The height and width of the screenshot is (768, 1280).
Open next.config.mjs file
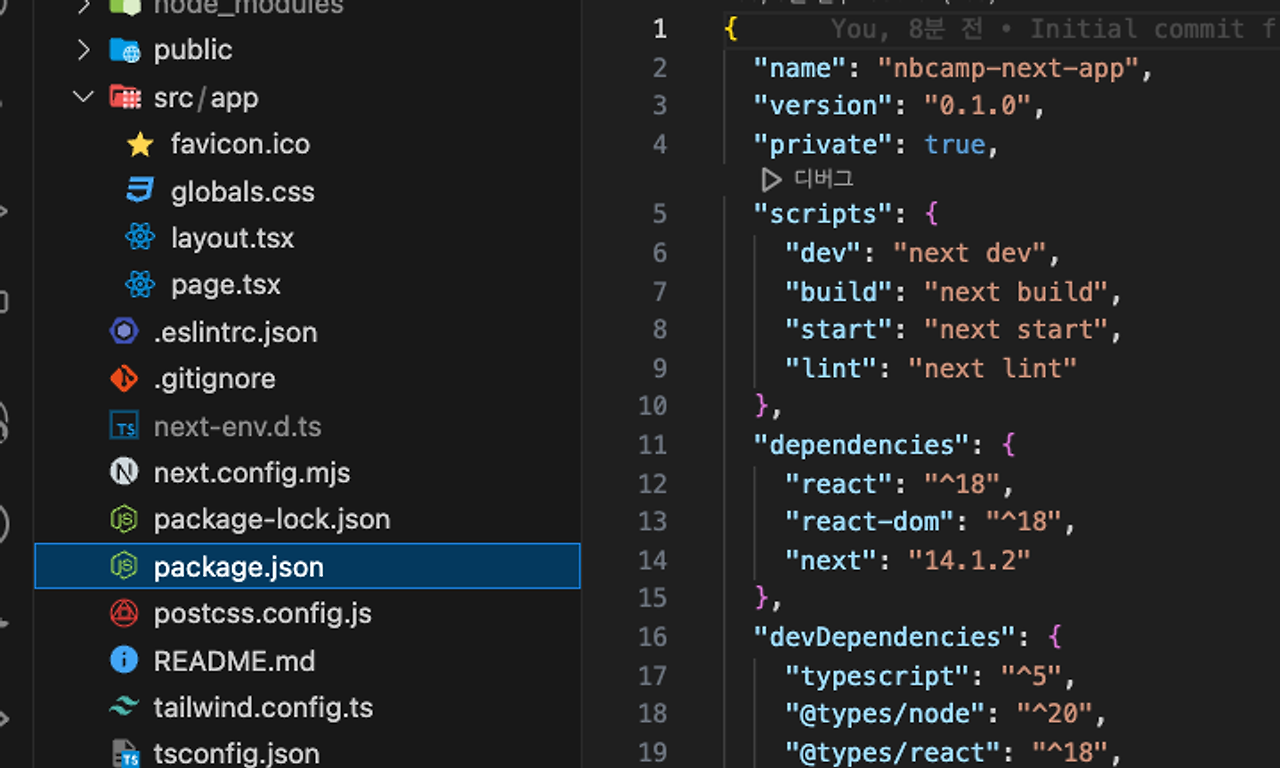252,472
